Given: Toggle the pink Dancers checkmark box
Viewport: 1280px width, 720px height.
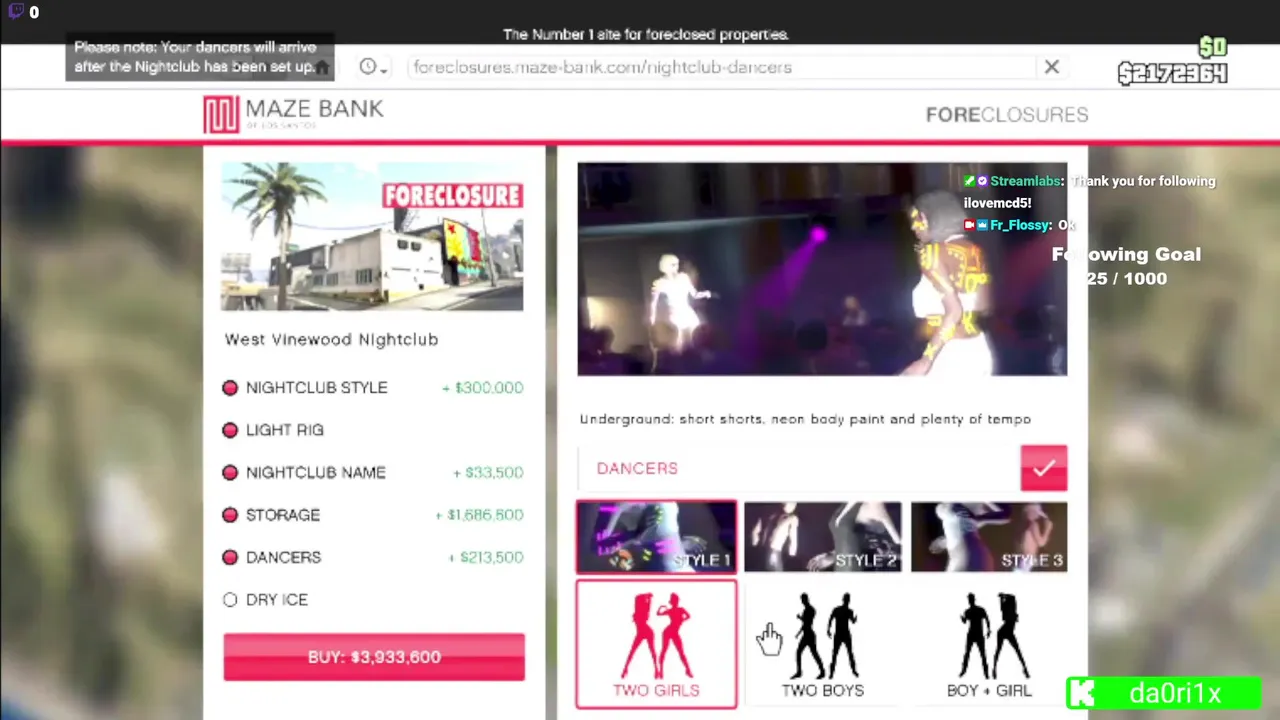Looking at the screenshot, I should 1044,468.
